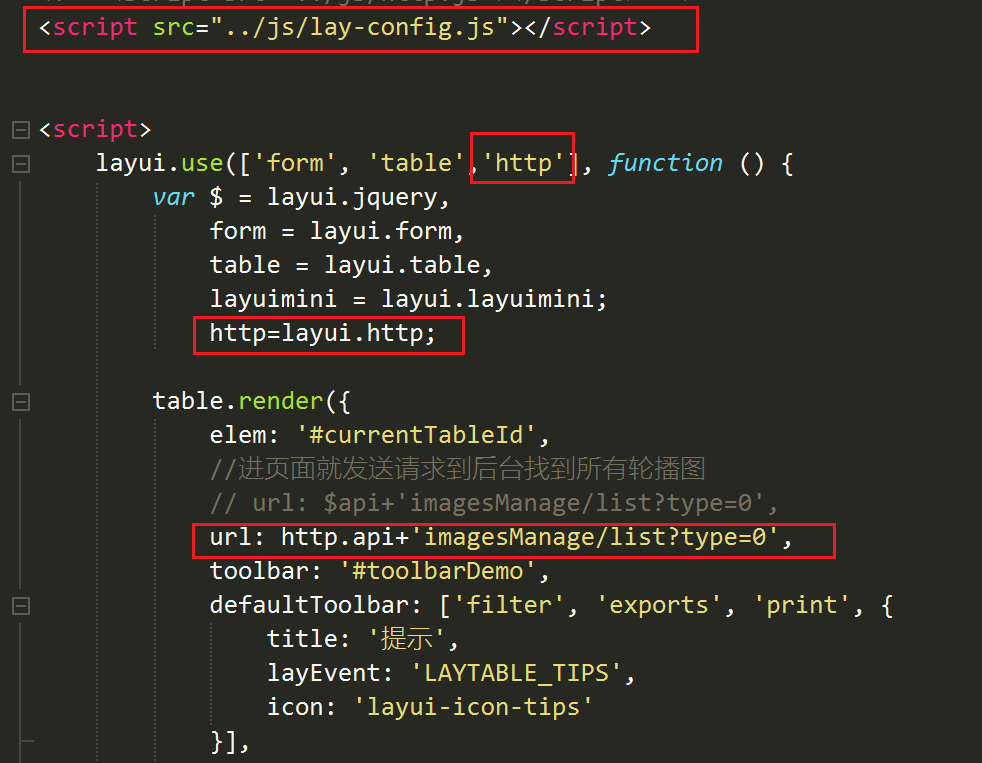Select the http=layui.http assignment line
Viewport: 982px width, 763px height.
pyautogui.click(x=320, y=332)
